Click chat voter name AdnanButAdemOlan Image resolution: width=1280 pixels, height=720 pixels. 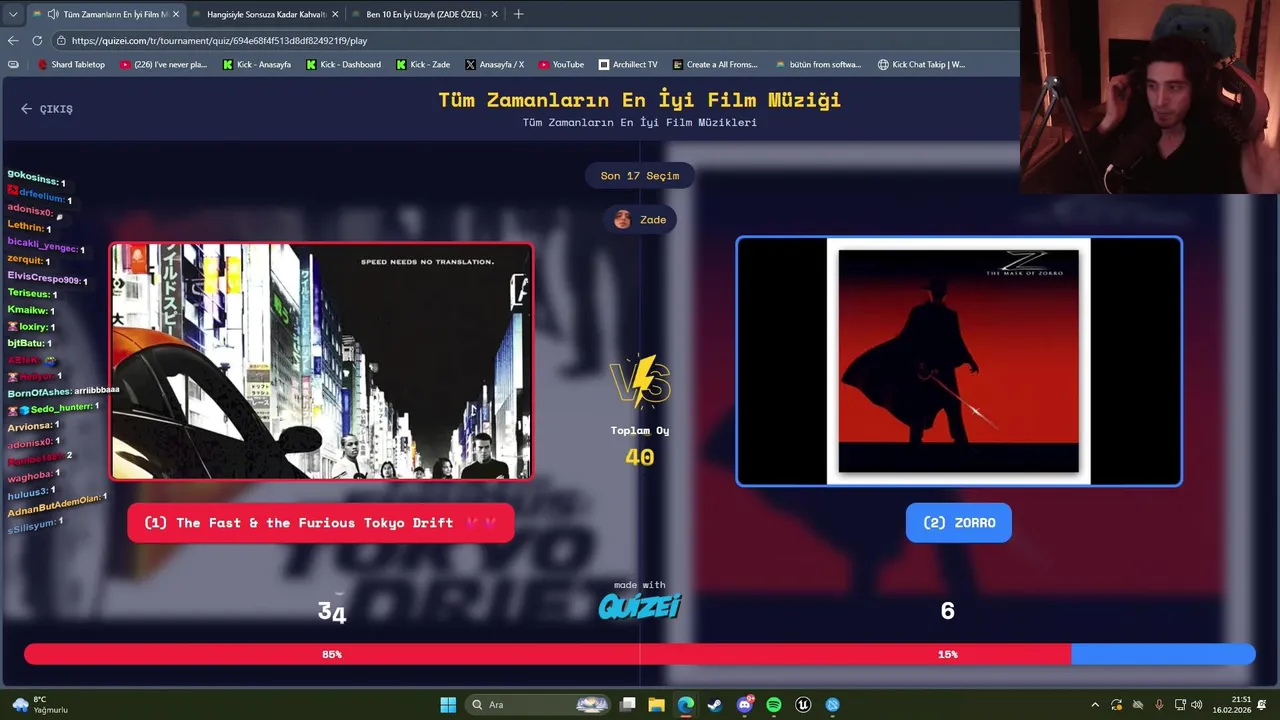pos(55,505)
